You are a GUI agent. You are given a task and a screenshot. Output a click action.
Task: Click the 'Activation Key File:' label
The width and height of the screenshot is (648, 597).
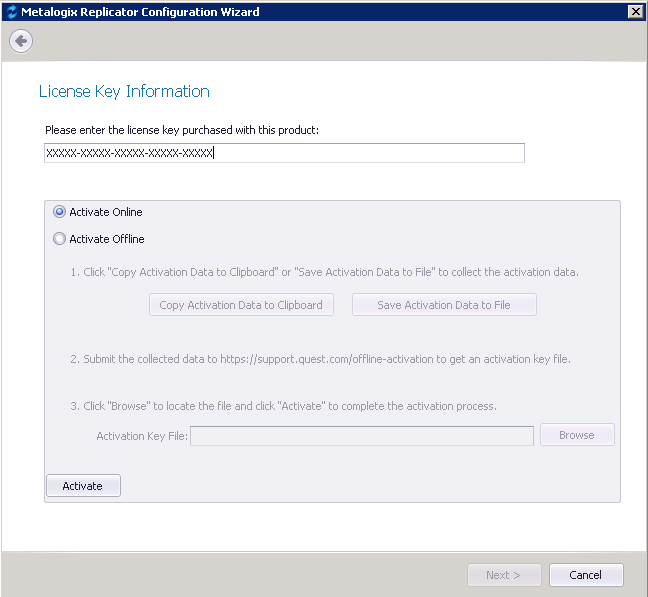[142, 436]
